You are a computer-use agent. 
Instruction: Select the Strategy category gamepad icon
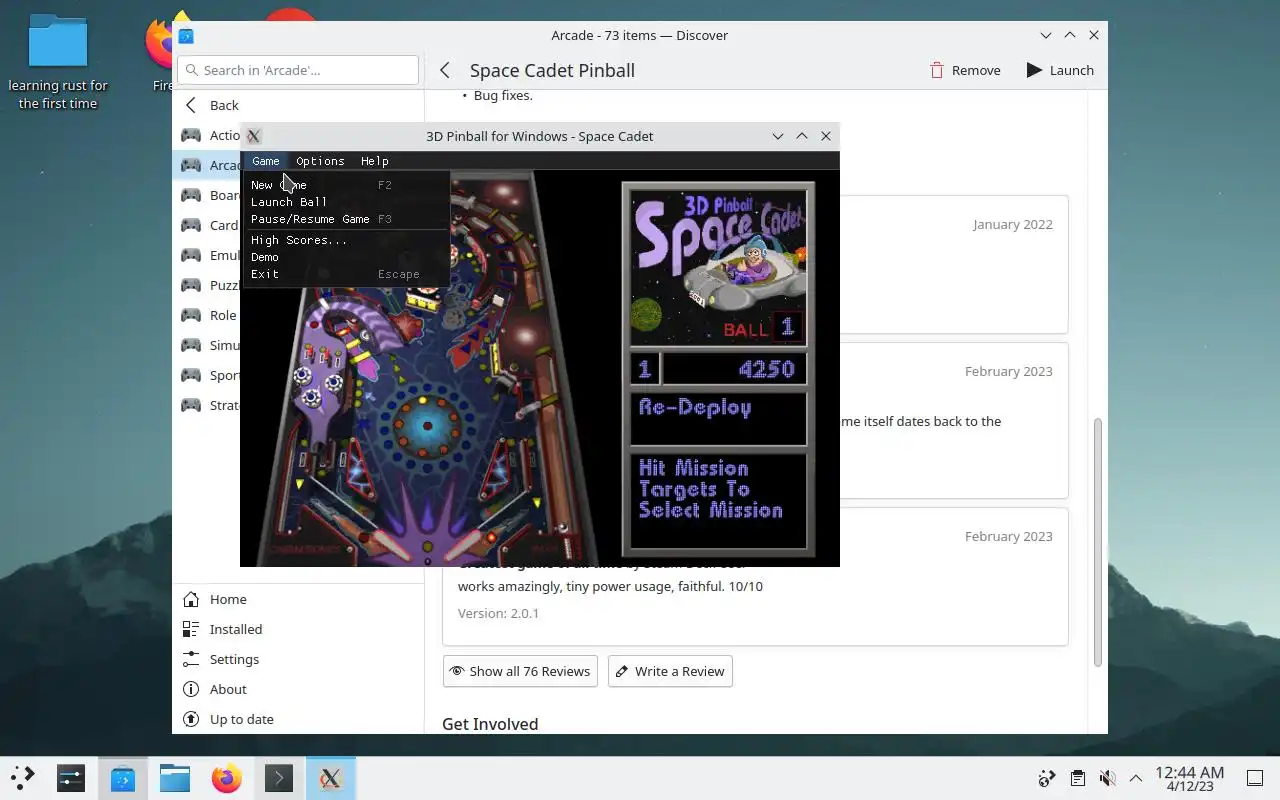point(190,405)
